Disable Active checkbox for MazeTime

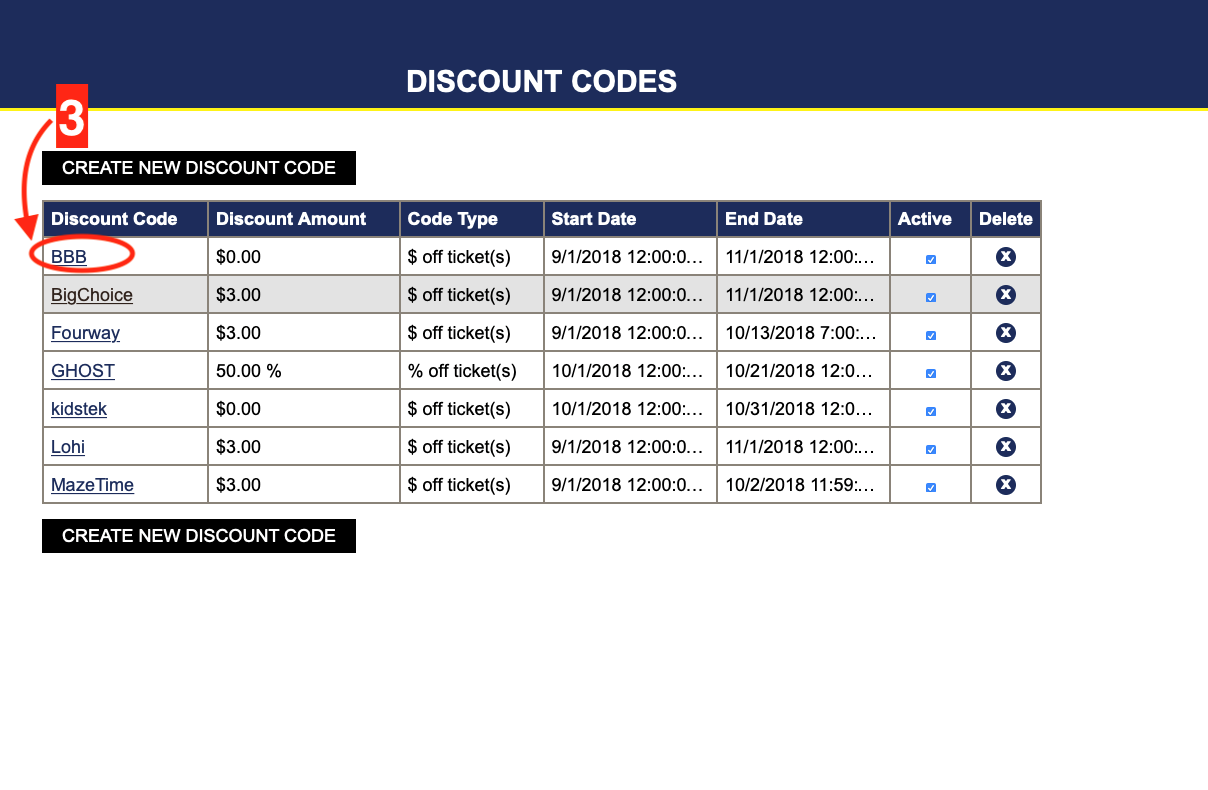tap(931, 487)
